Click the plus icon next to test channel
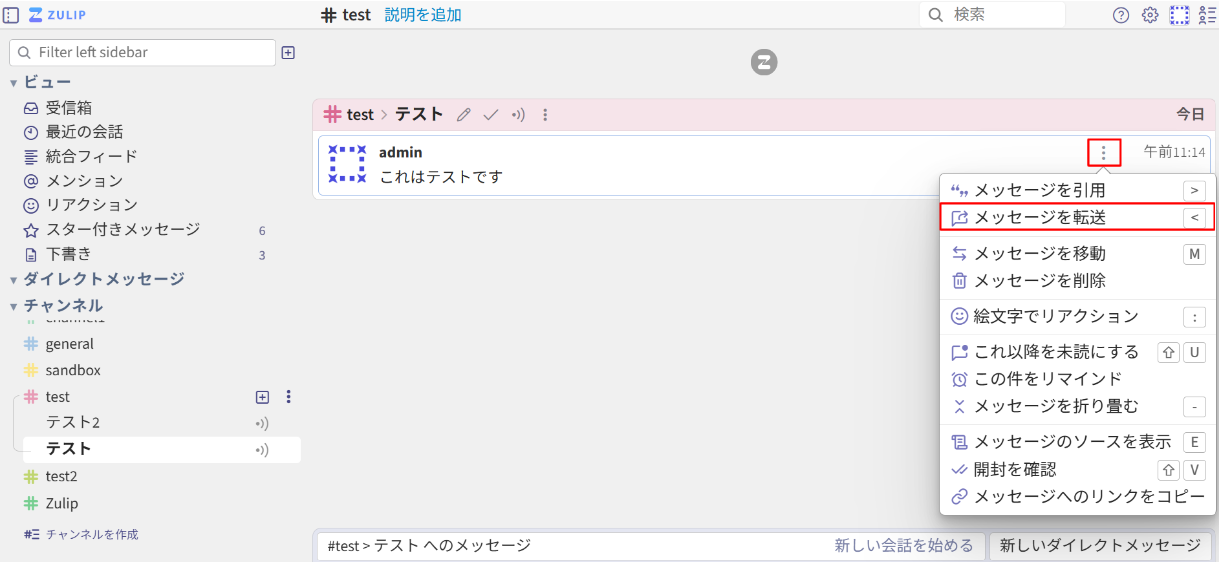 click(x=263, y=397)
